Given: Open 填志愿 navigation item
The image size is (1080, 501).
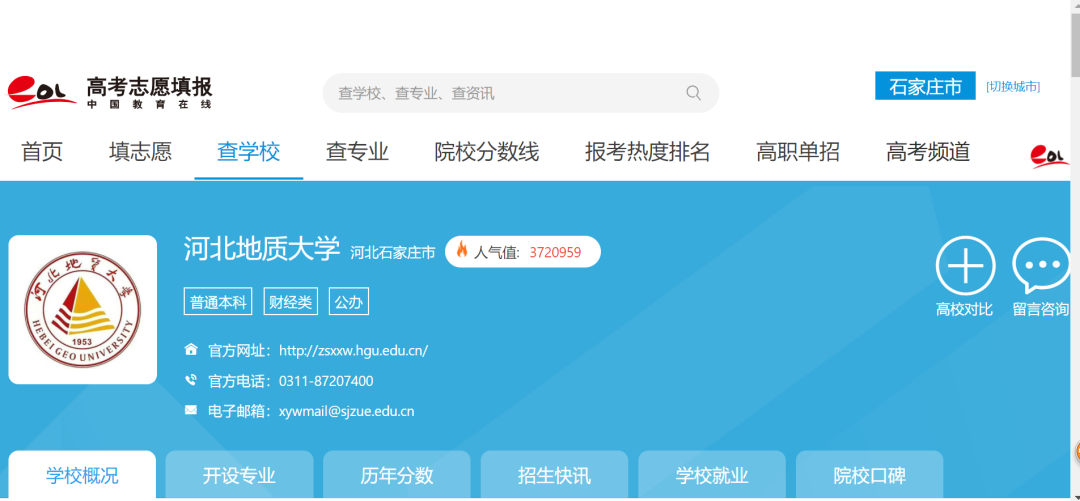Looking at the screenshot, I should (x=140, y=152).
